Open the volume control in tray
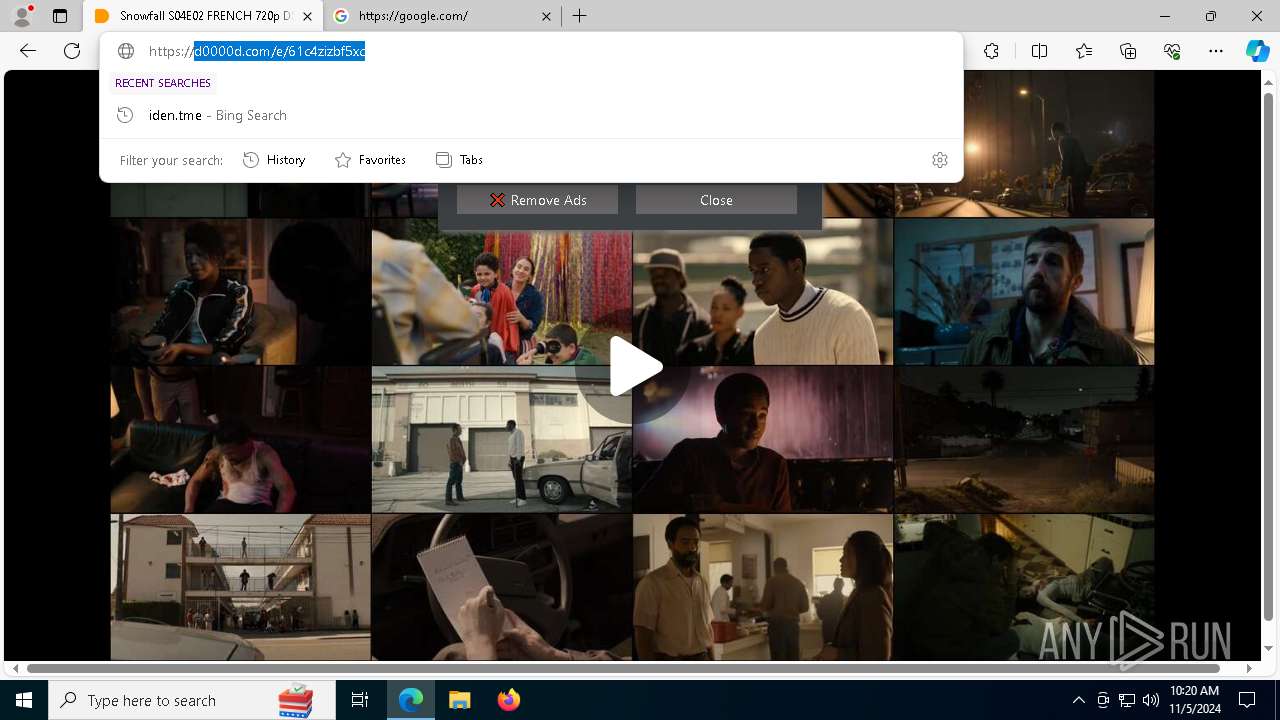This screenshot has width=1280, height=720. coord(1151,700)
